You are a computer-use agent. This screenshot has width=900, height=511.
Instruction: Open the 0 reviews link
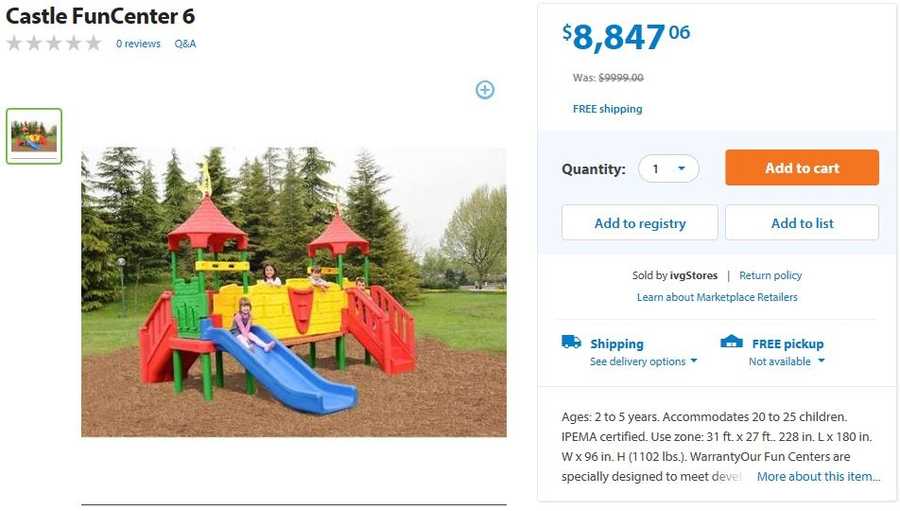pos(138,44)
